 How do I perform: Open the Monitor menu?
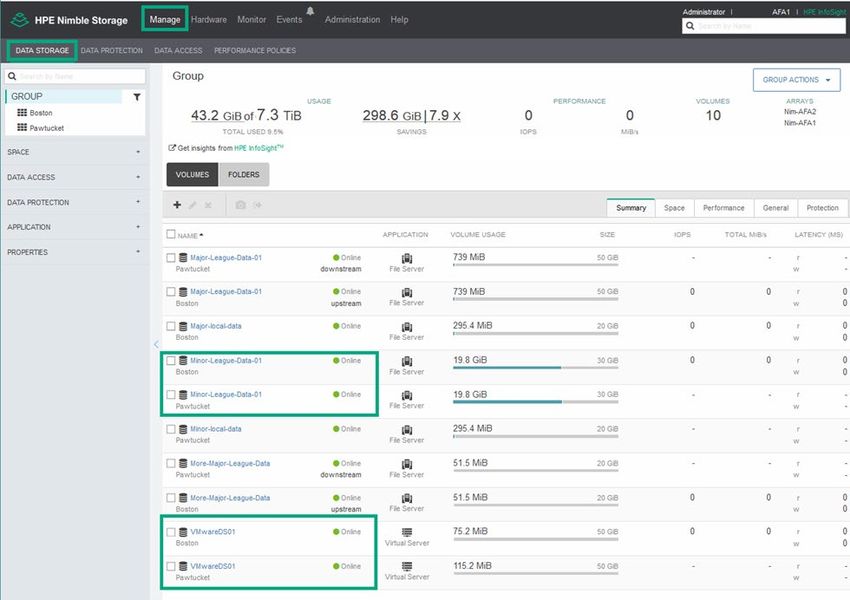(x=252, y=20)
